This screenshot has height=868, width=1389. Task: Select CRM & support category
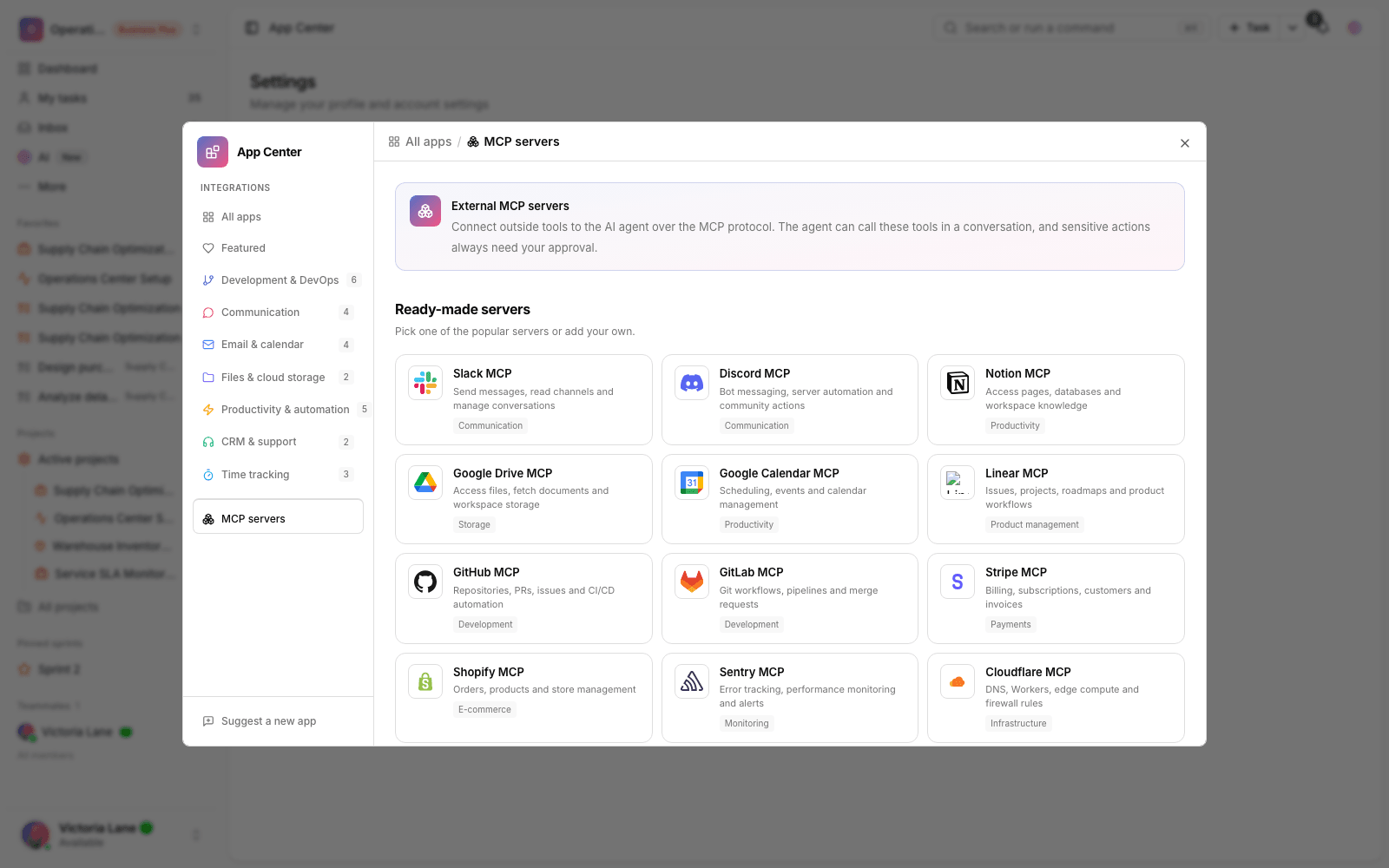pyautogui.click(x=278, y=442)
